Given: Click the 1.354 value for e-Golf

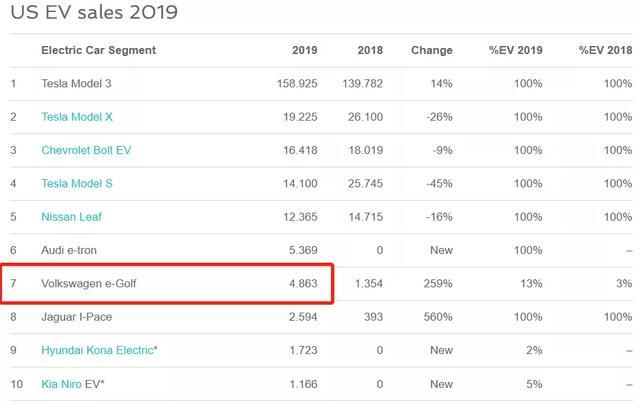Looking at the screenshot, I should click(369, 283).
